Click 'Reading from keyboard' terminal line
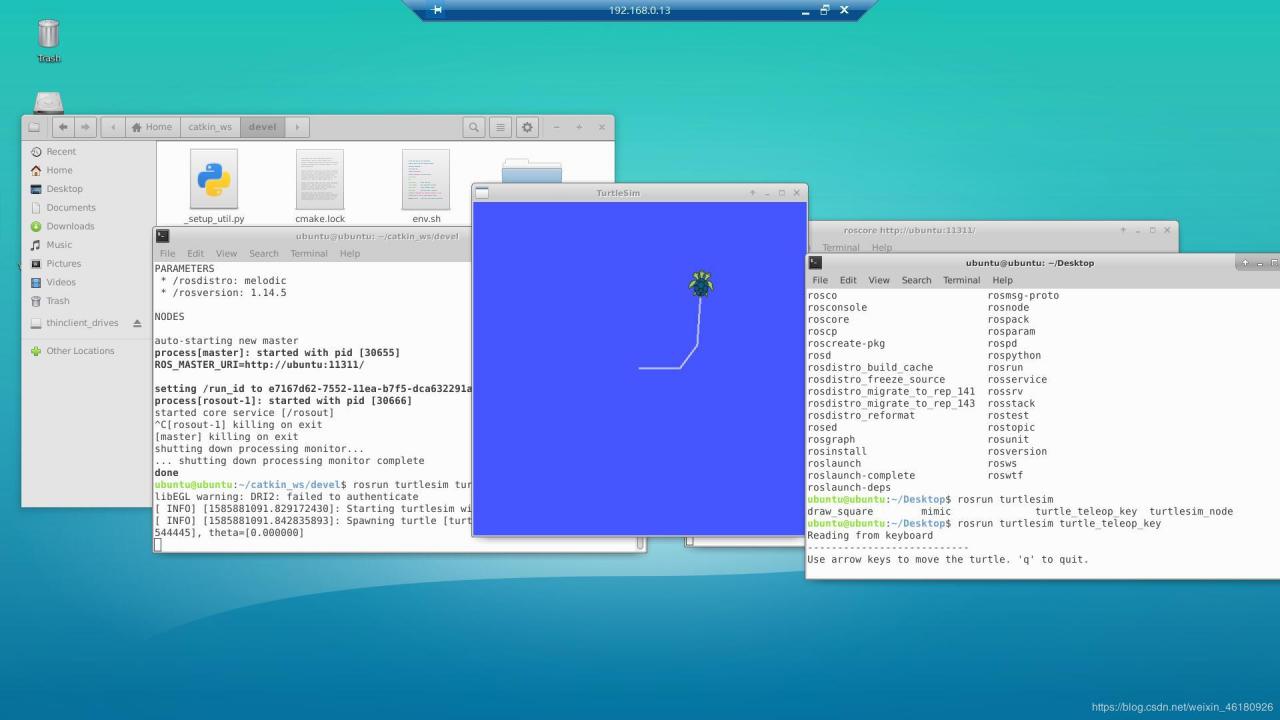The width and height of the screenshot is (1280, 720). pyautogui.click(x=870, y=535)
